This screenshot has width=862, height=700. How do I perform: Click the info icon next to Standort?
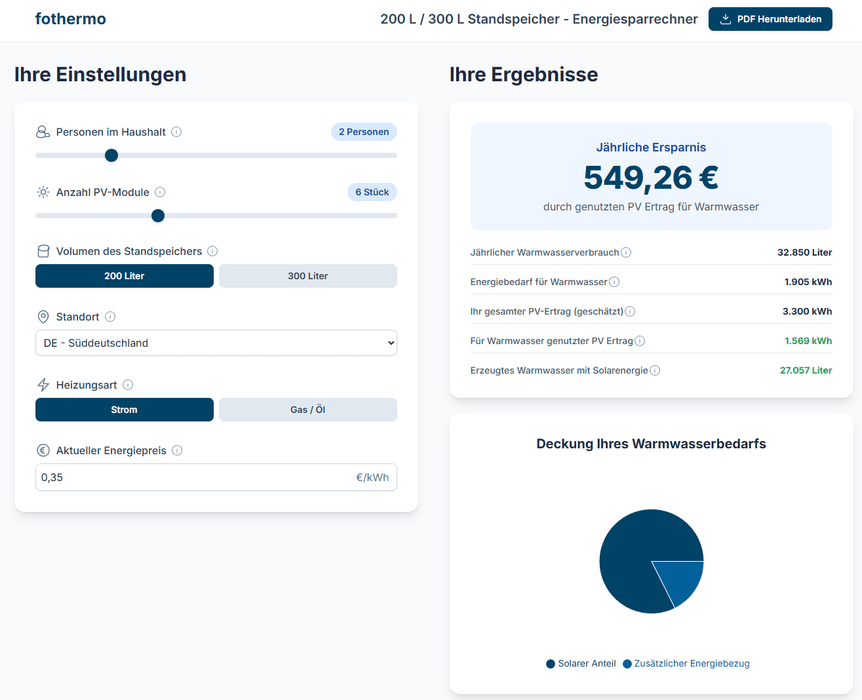pyautogui.click(x=110, y=317)
